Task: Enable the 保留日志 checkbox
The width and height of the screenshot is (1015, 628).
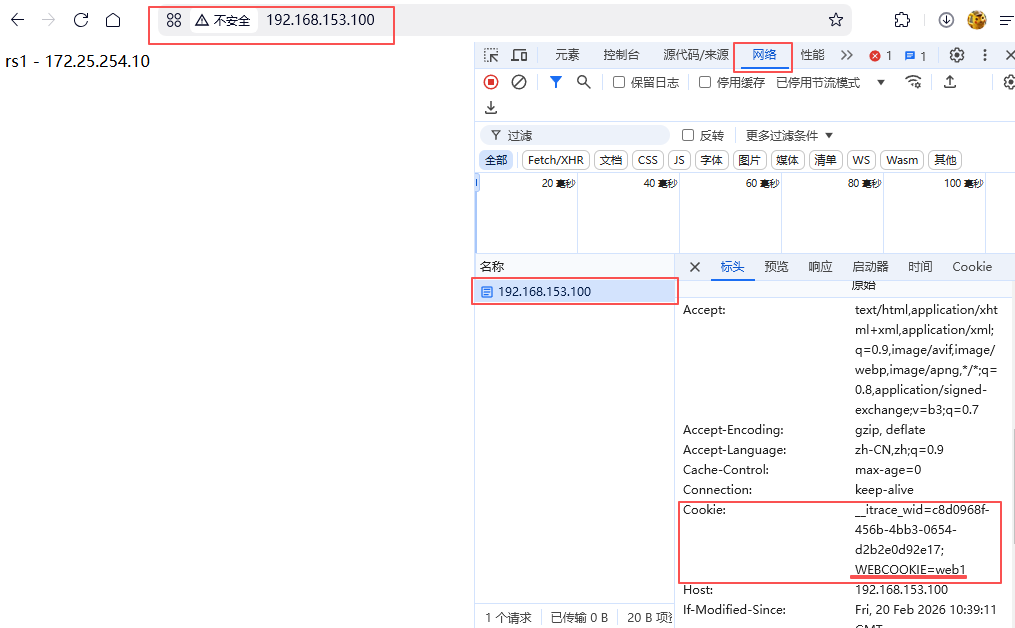Action: [619, 82]
